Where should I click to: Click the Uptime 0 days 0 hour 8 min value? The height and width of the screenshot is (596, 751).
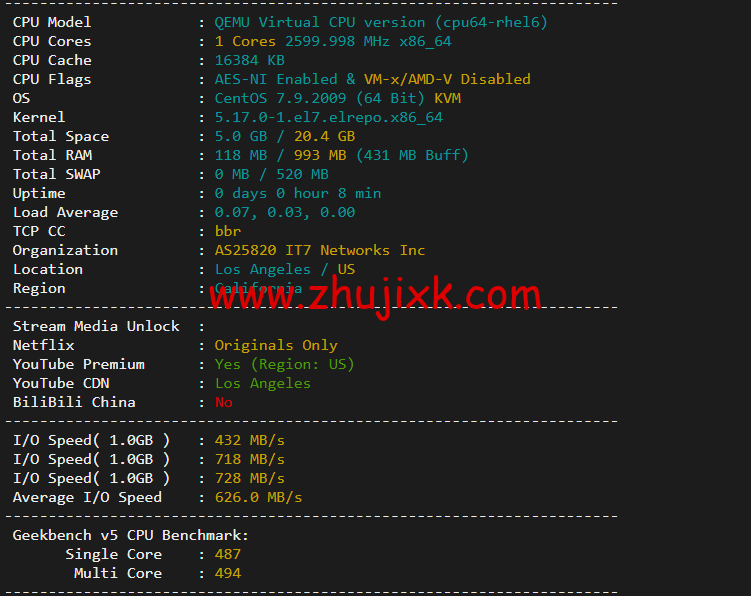[x=297, y=194]
